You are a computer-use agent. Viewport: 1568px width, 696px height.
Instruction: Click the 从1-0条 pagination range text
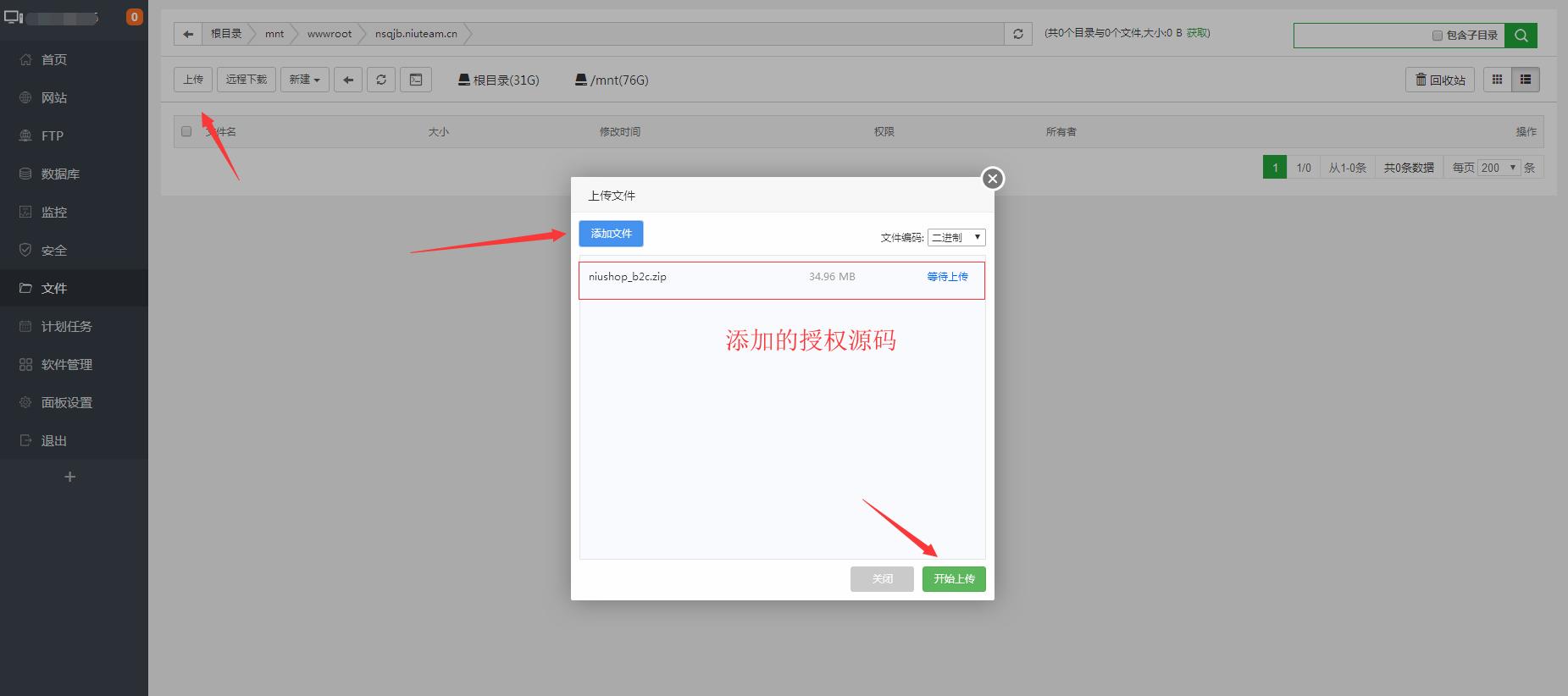point(1347,168)
